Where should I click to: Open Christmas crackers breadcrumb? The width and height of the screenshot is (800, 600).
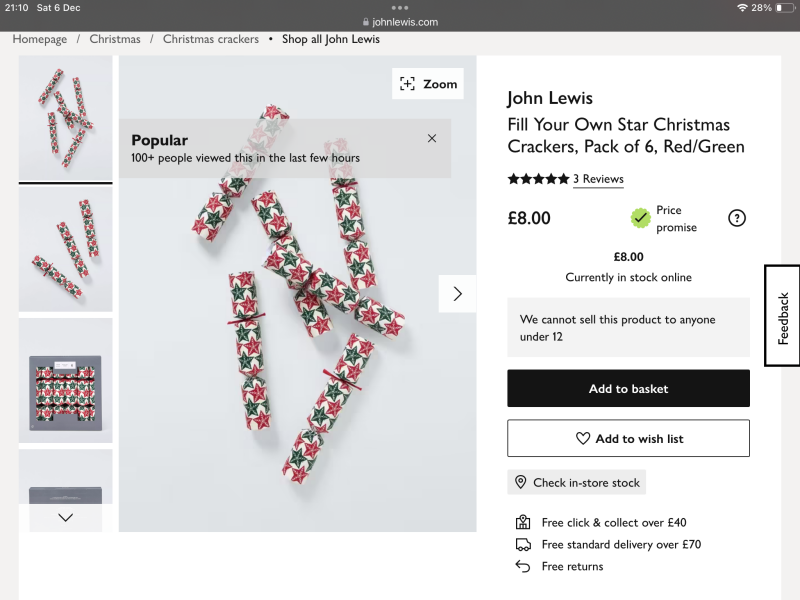[211, 39]
